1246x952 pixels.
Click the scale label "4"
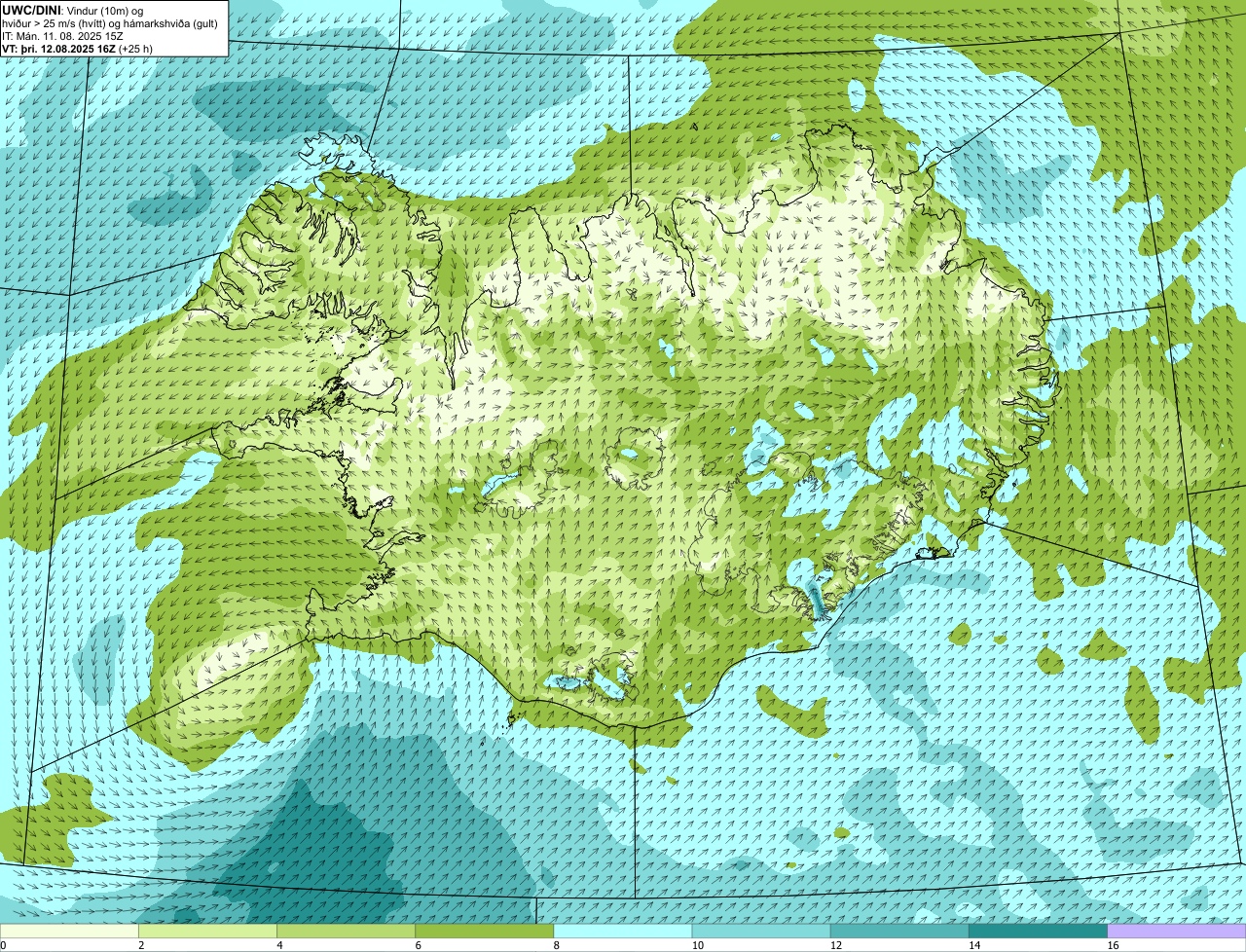[x=279, y=945]
